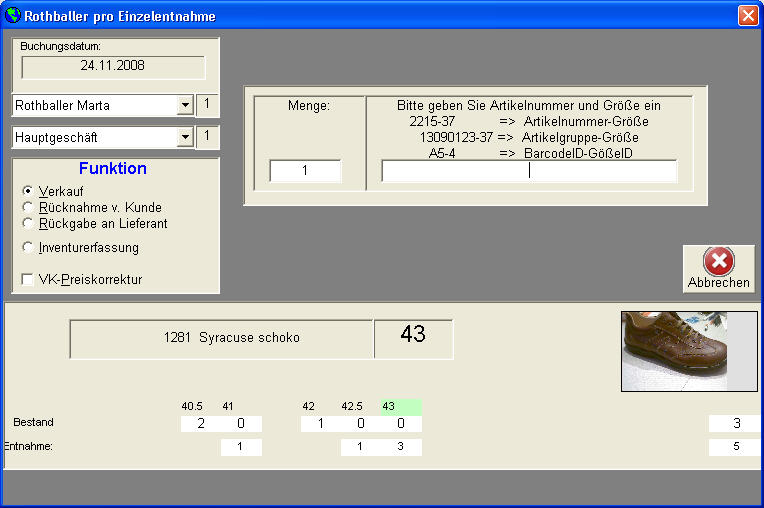
Task: Click Bestand value under size 43
Action: coord(401,424)
